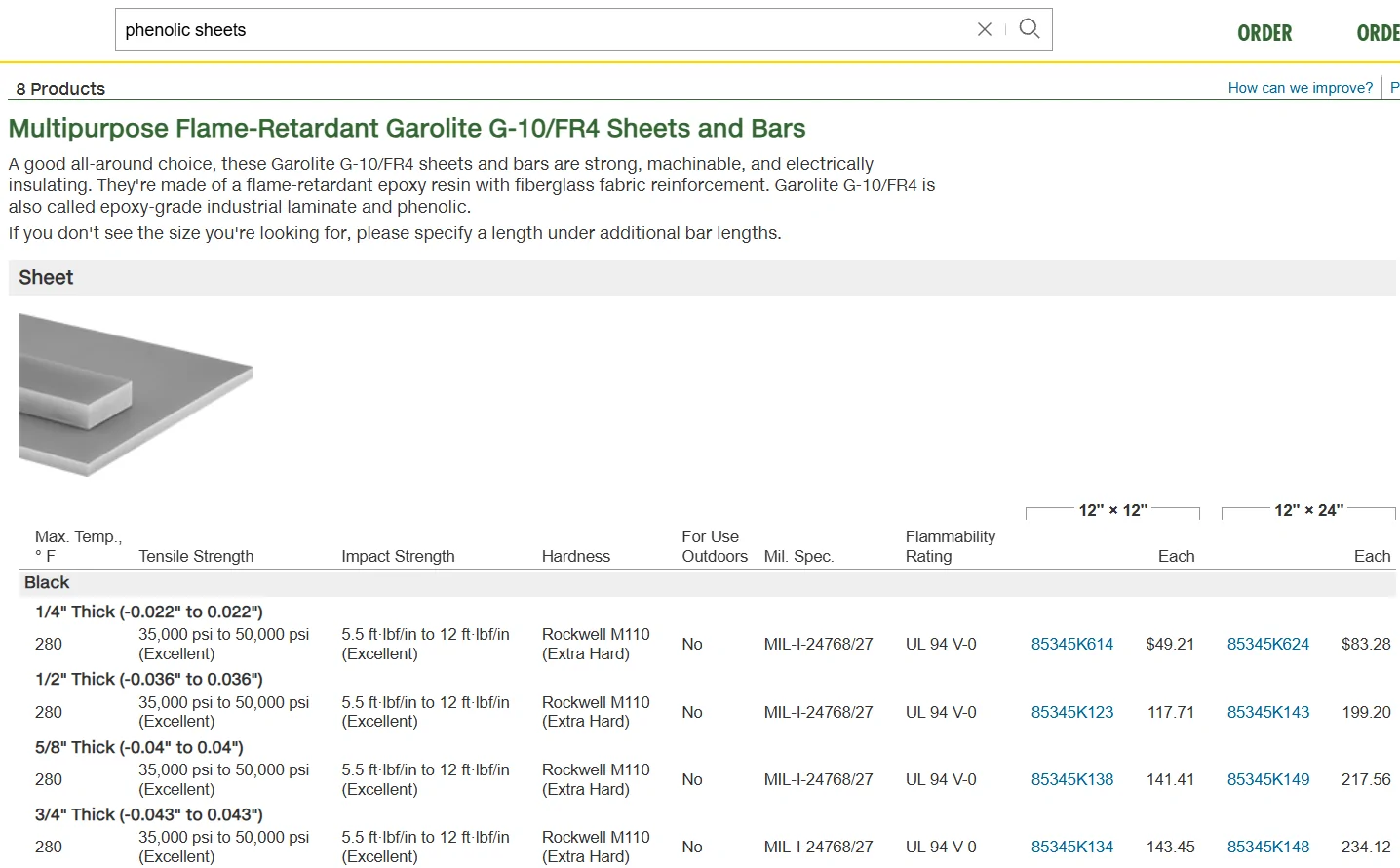Click the Tensile Strength column header
The height and width of the screenshot is (868, 1400).
tap(196, 557)
